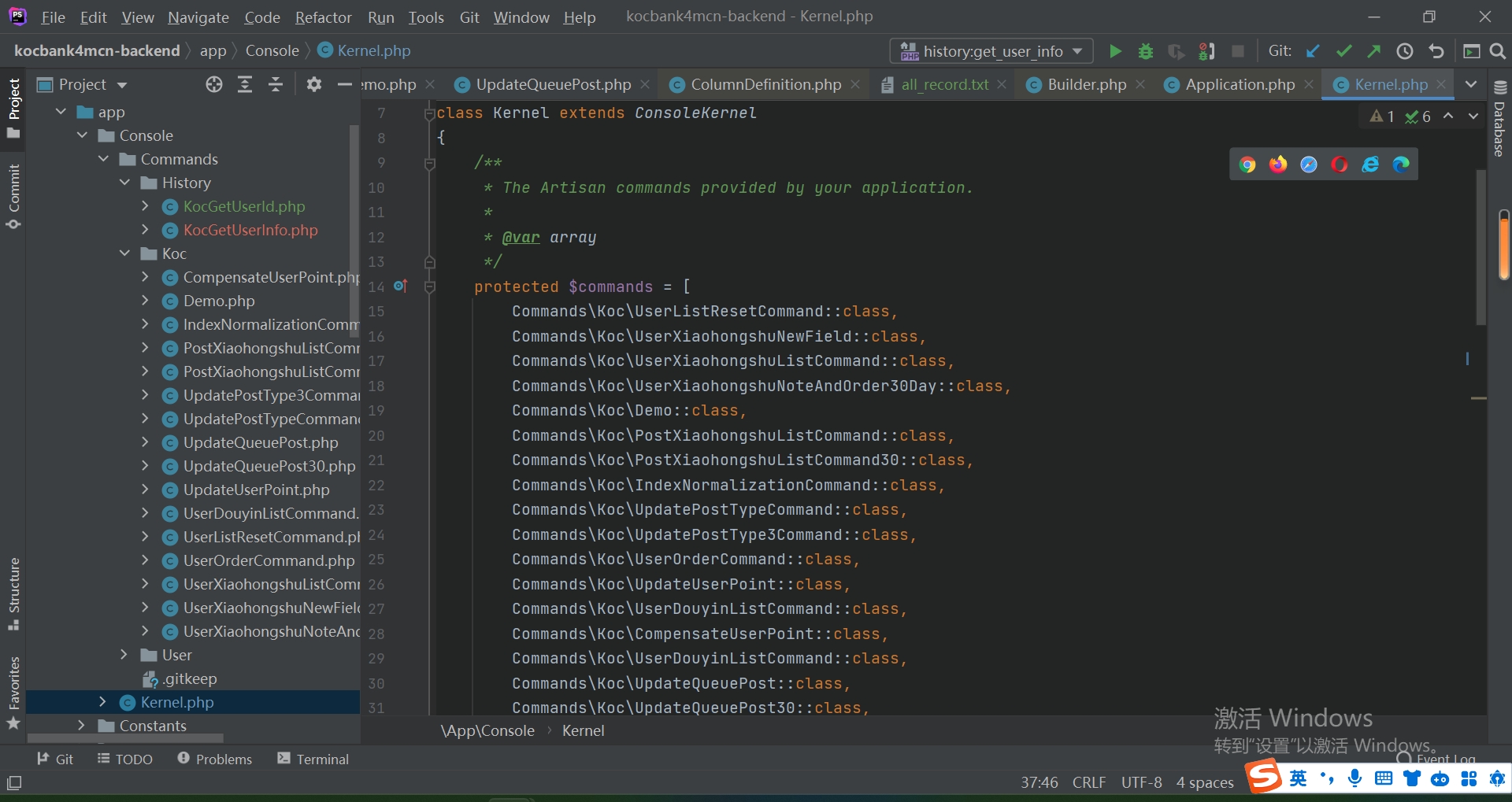Hide the Project tool window
This screenshot has height=802, width=1512.
coord(344,84)
